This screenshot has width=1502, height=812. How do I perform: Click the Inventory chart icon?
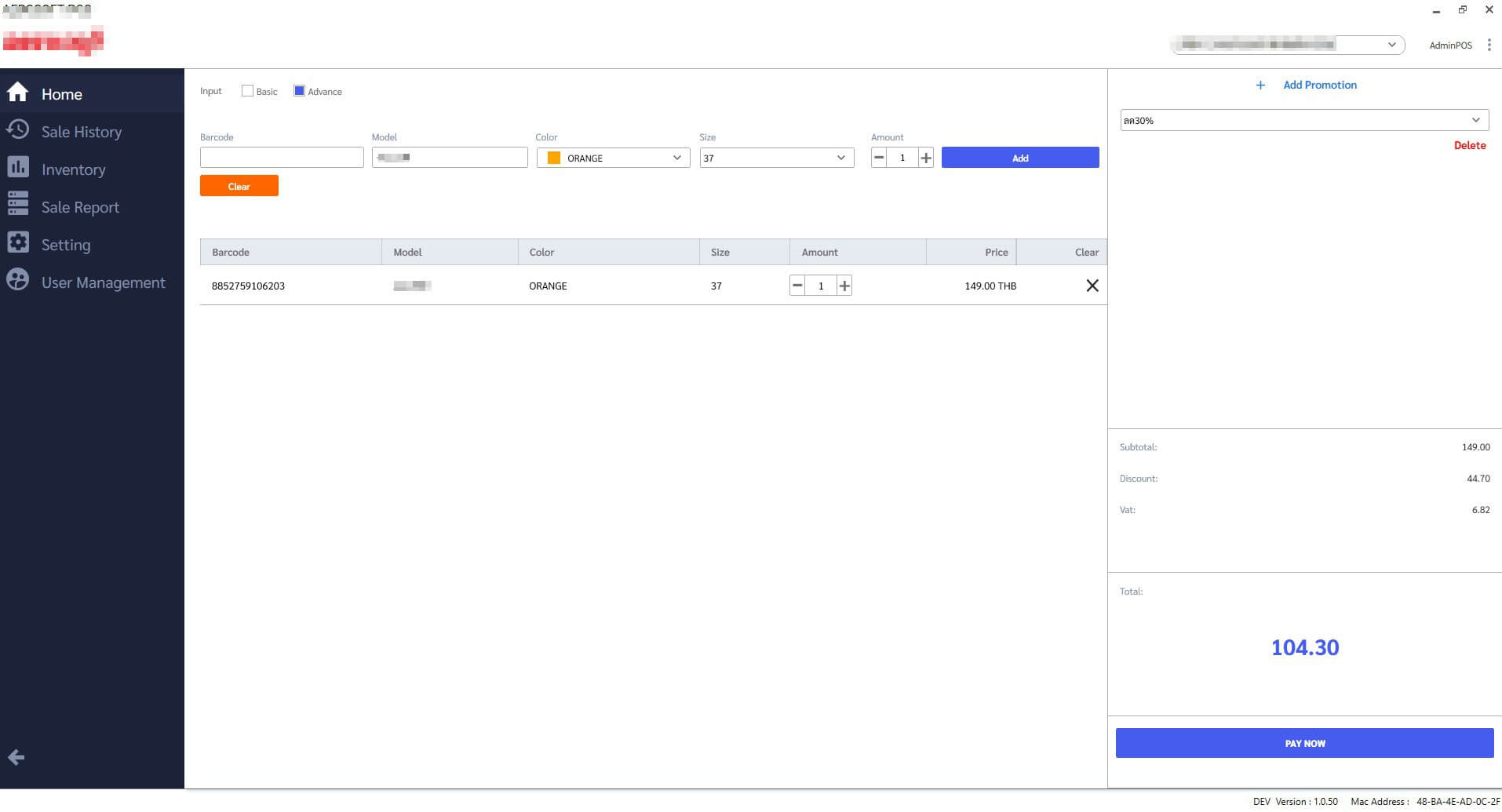tap(17, 168)
